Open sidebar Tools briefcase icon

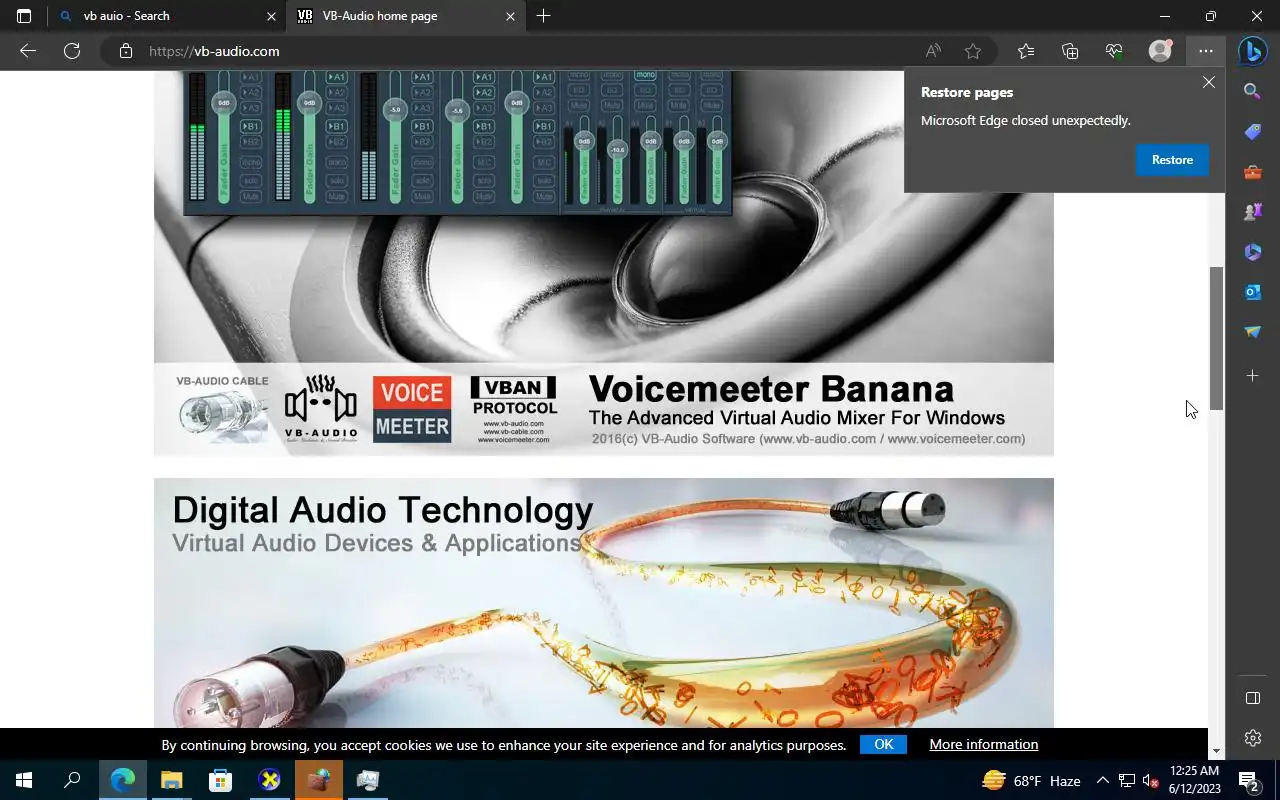pos(1253,172)
